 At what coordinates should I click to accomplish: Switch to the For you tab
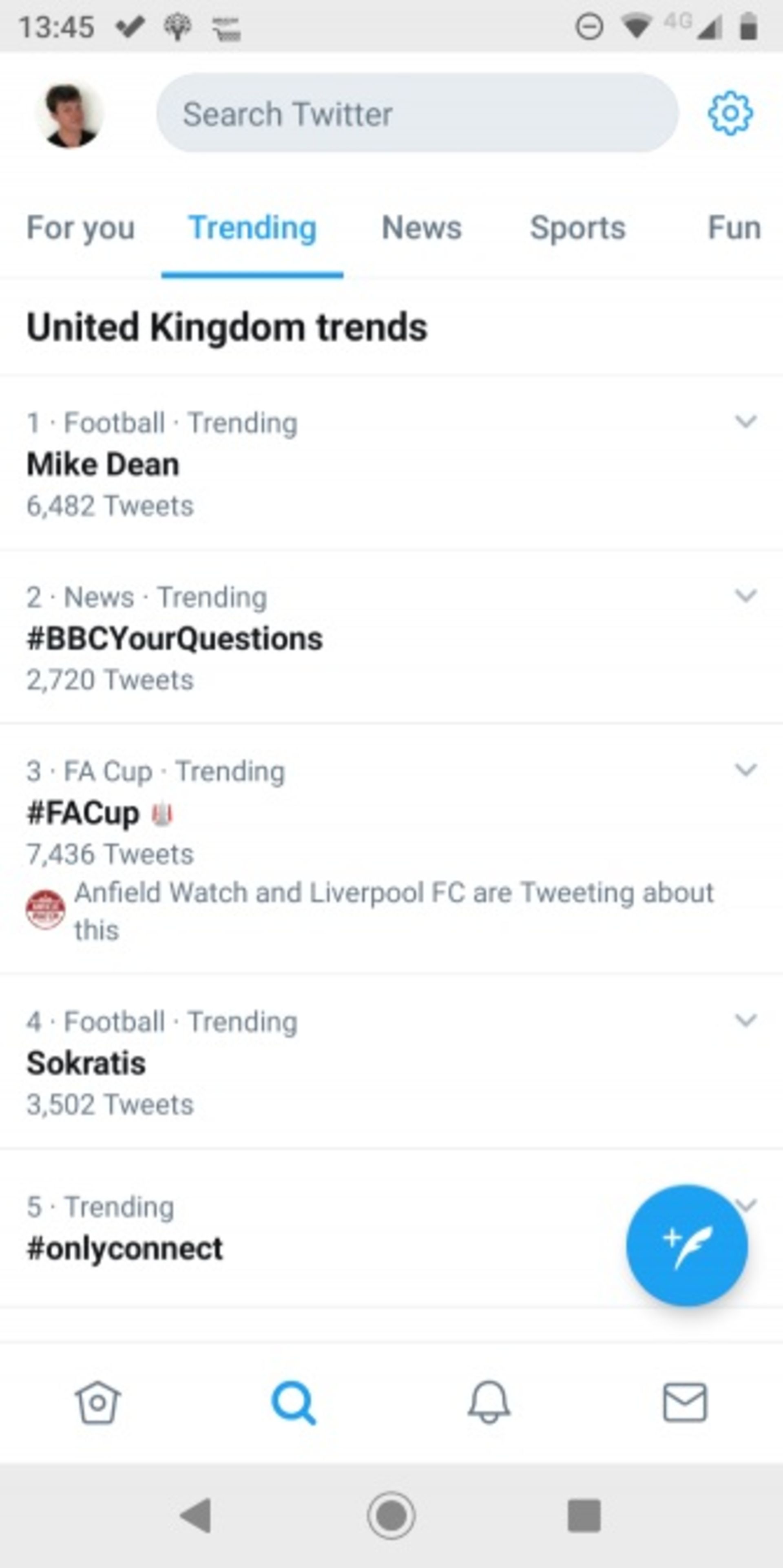80,228
